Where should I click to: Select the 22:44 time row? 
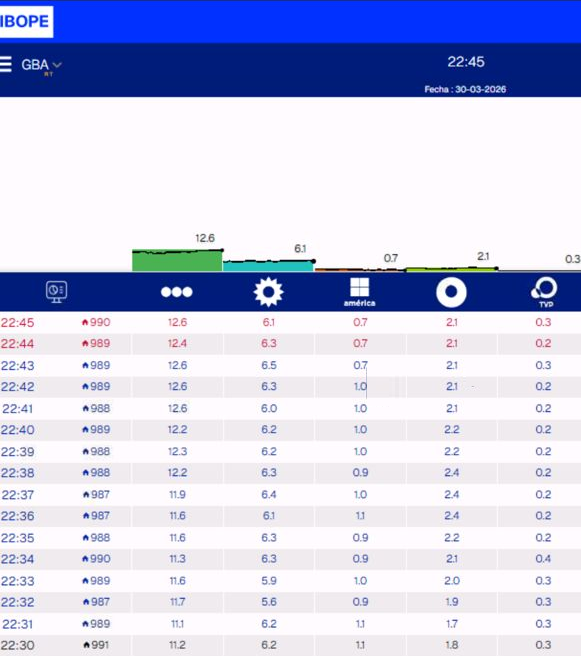(290, 344)
